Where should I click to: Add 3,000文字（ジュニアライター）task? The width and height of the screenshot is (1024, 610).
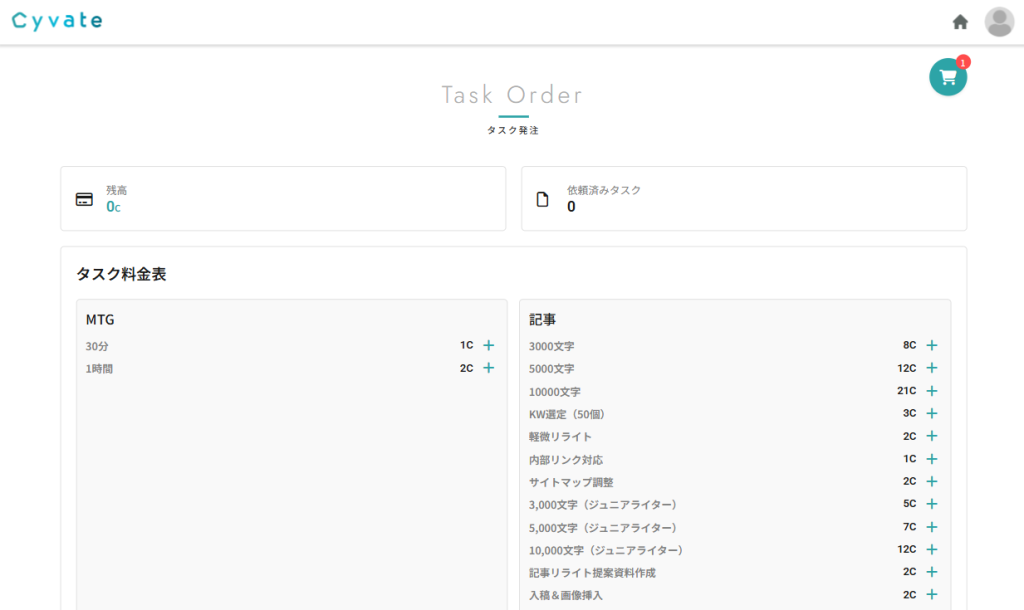pyautogui.click(x=932, y=504)
